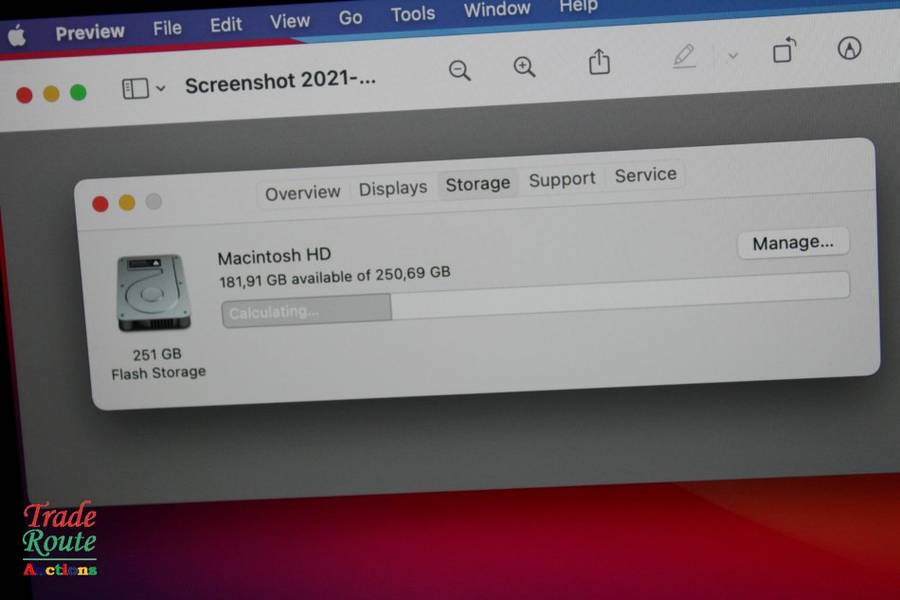Open the Tools menu

coord(412,14)
